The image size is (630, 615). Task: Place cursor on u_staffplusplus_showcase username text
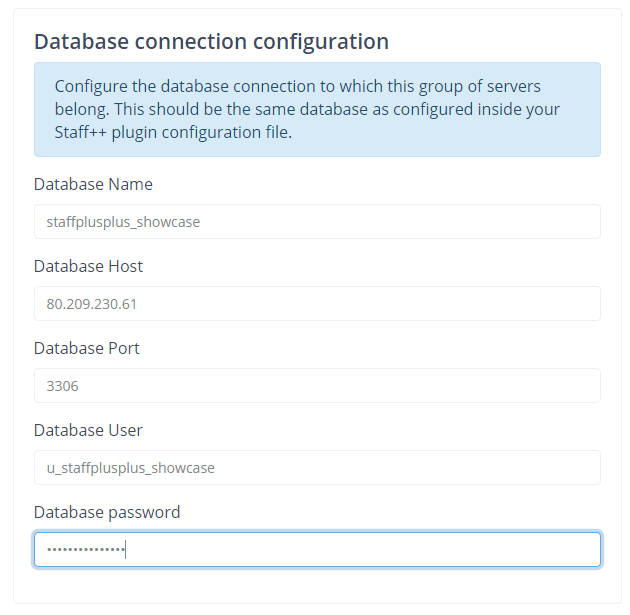click(x=131, y=468)
